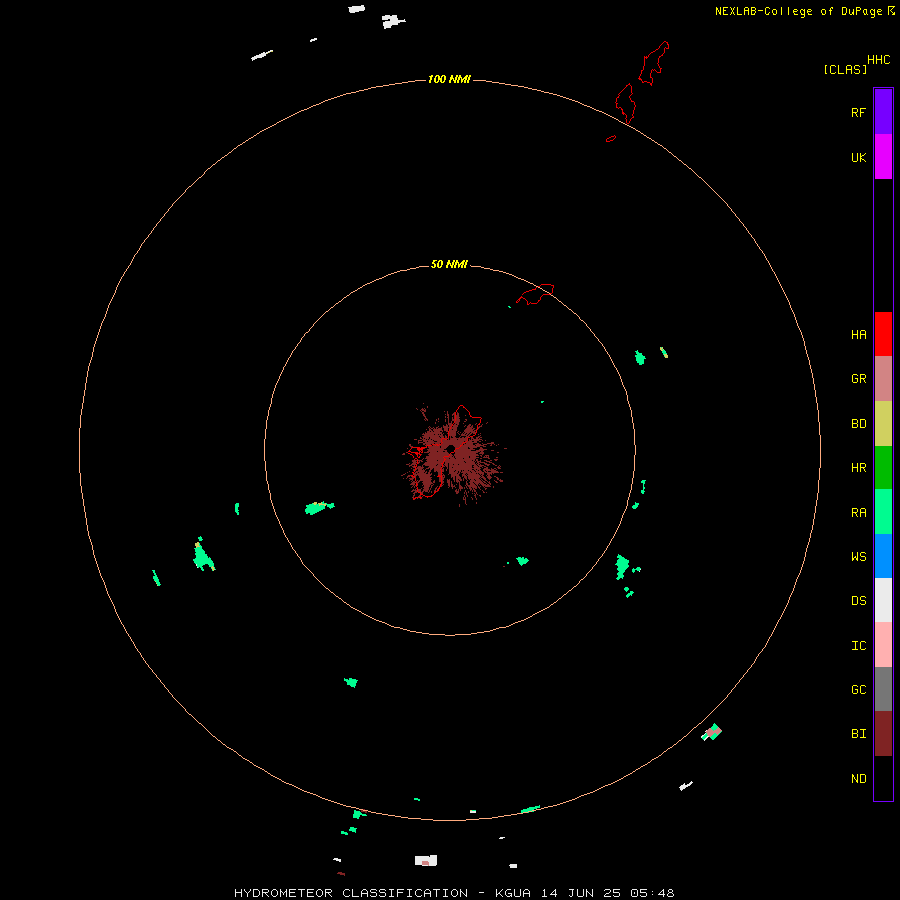Viewport: 900px width, 900px height.
Task: Click the IC pink legend swatch
Action: tap(883, 645)
